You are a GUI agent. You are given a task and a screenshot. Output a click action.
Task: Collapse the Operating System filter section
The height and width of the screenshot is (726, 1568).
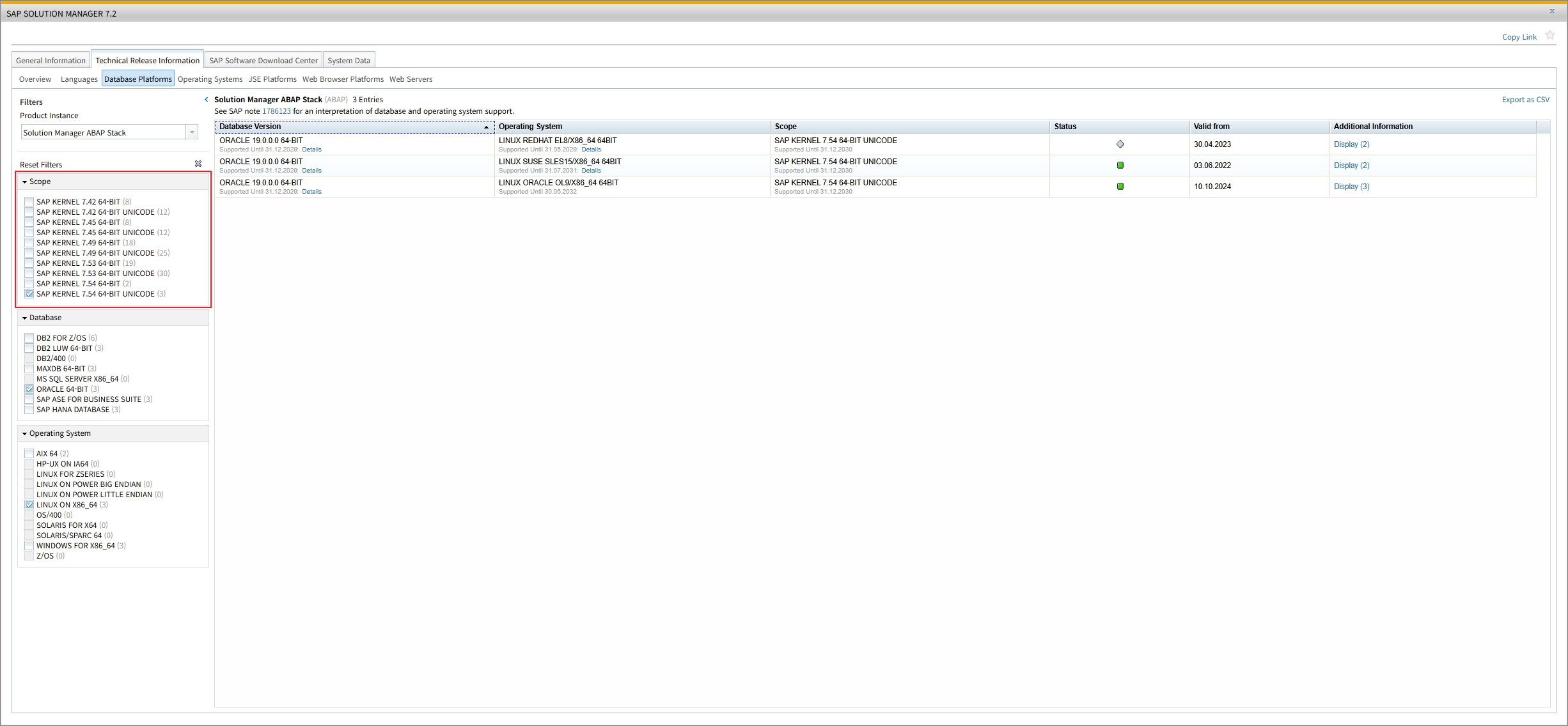(25, 434)
